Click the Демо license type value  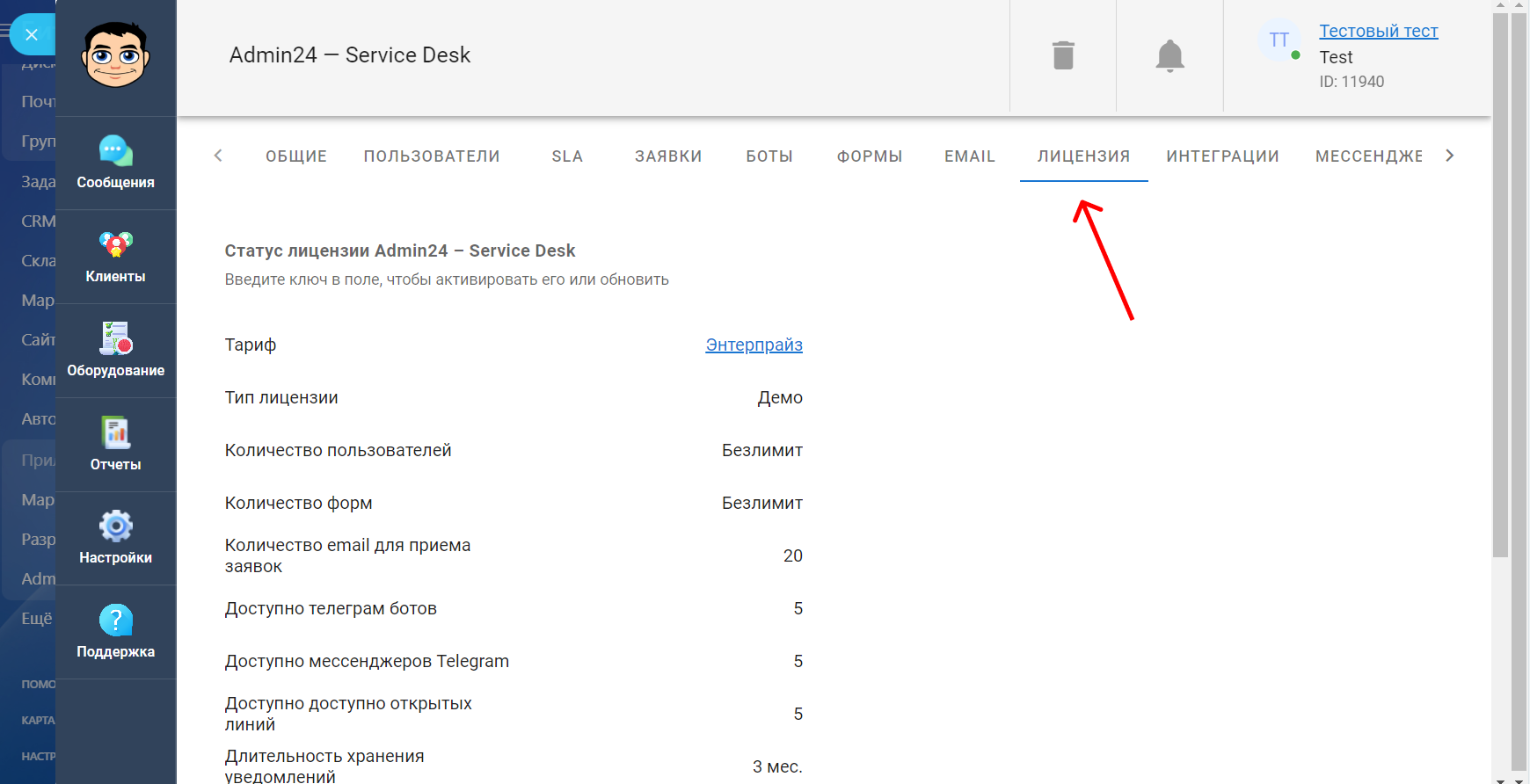tap(780, 397)
